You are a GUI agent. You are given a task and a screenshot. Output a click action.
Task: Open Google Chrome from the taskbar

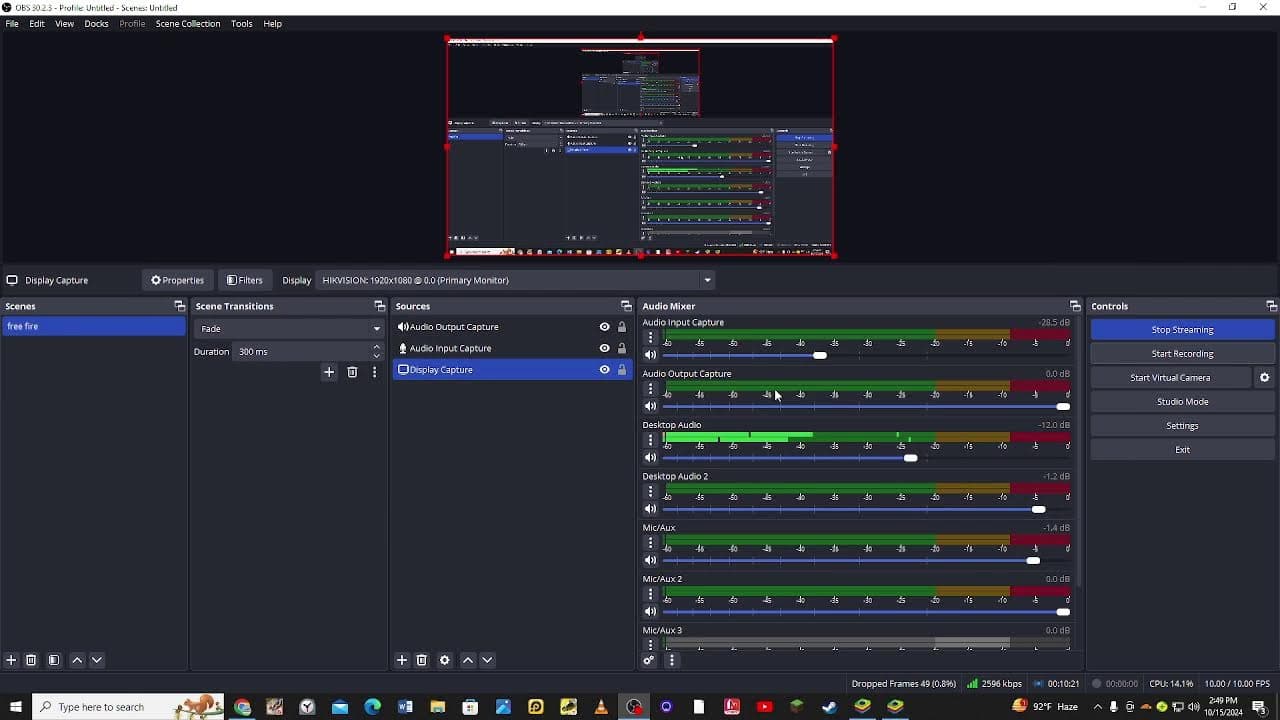[243, 707]
